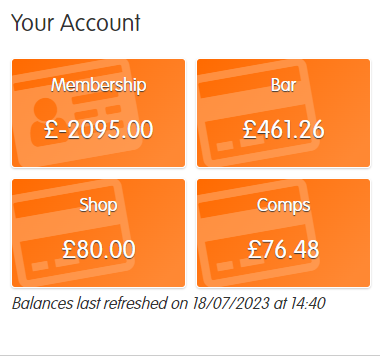Click the credit card icon behind Shop

[75, 233]
